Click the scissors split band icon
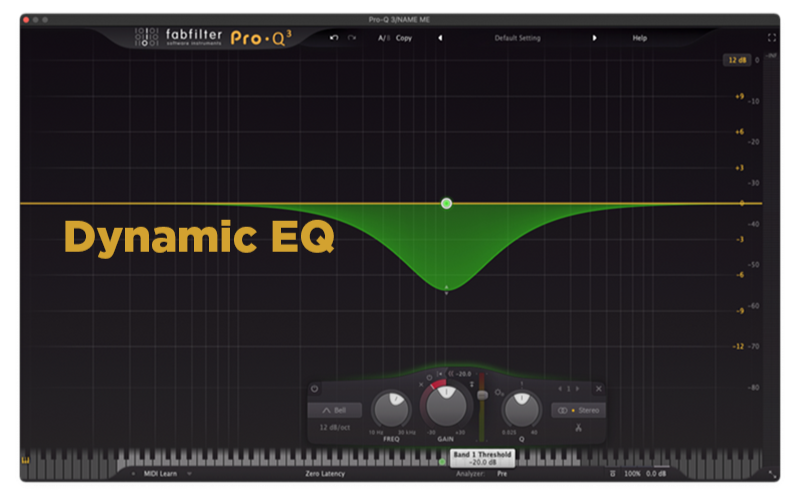The width and height of the screenshot is (800, 495). tap(579, 428)
